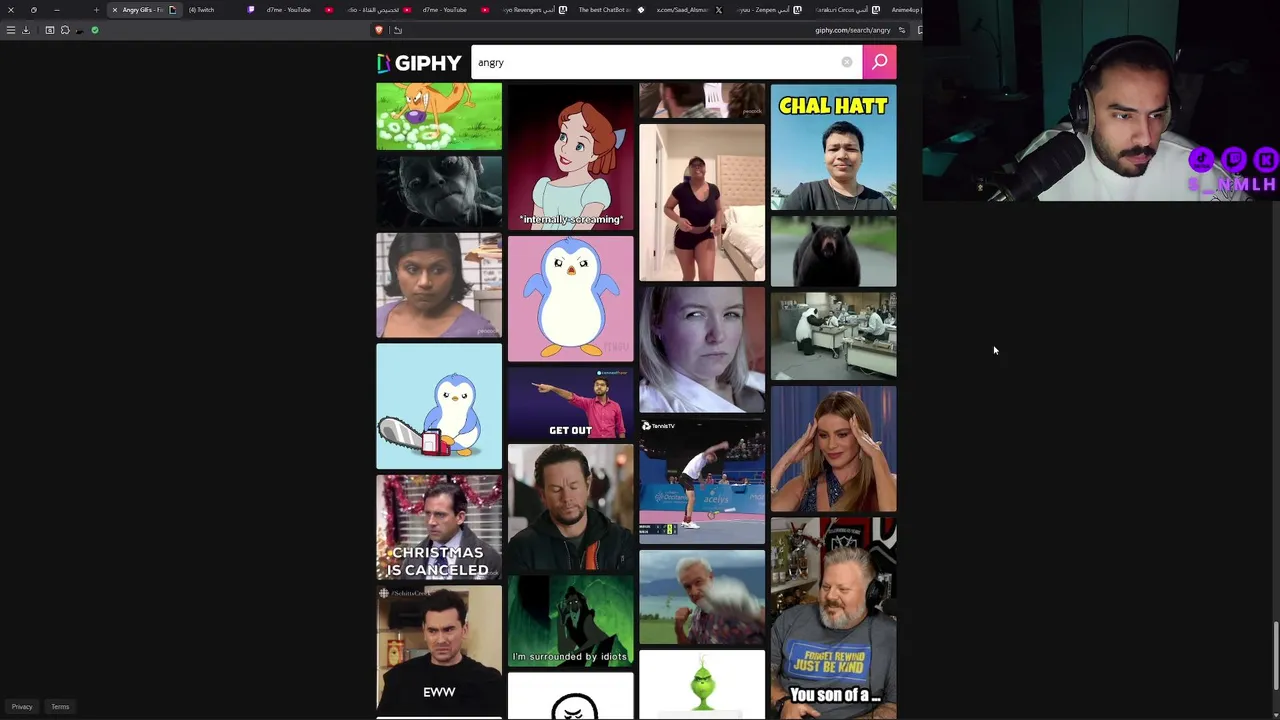
Task: Open a new tab with the plus button
Action: pos(96,10)
